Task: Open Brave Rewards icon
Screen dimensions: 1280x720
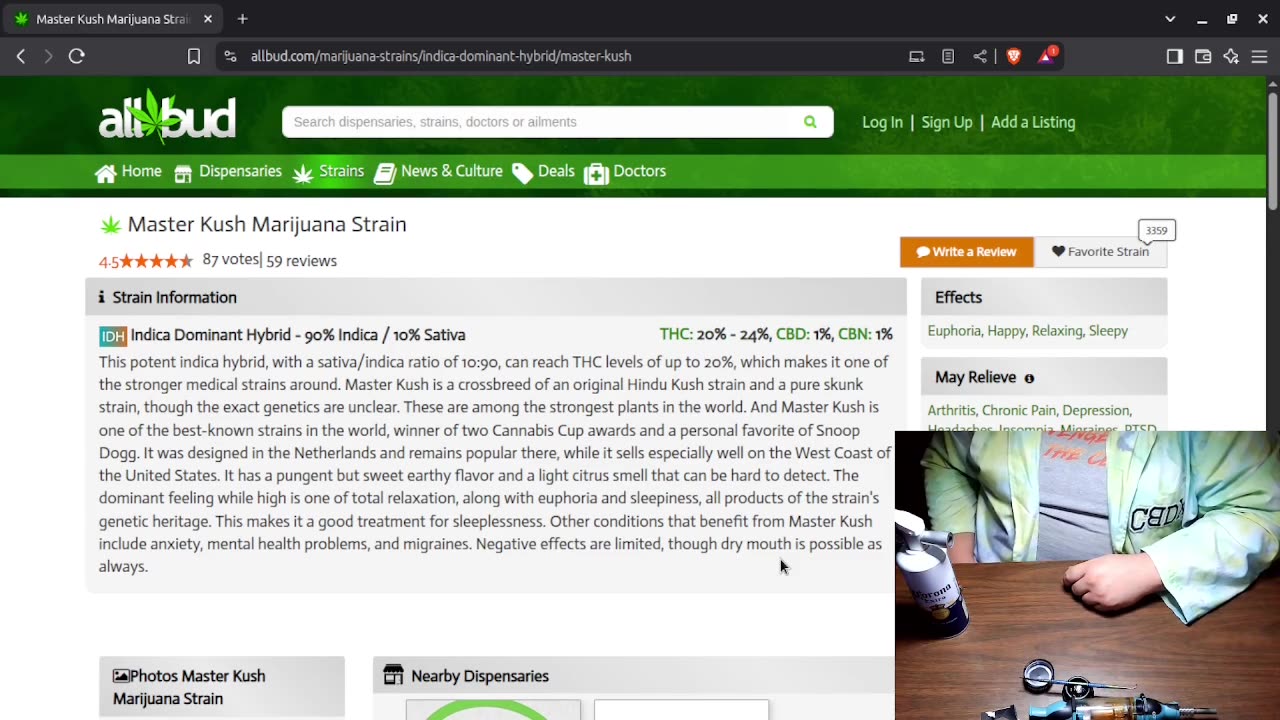Action: [1046, 56]
